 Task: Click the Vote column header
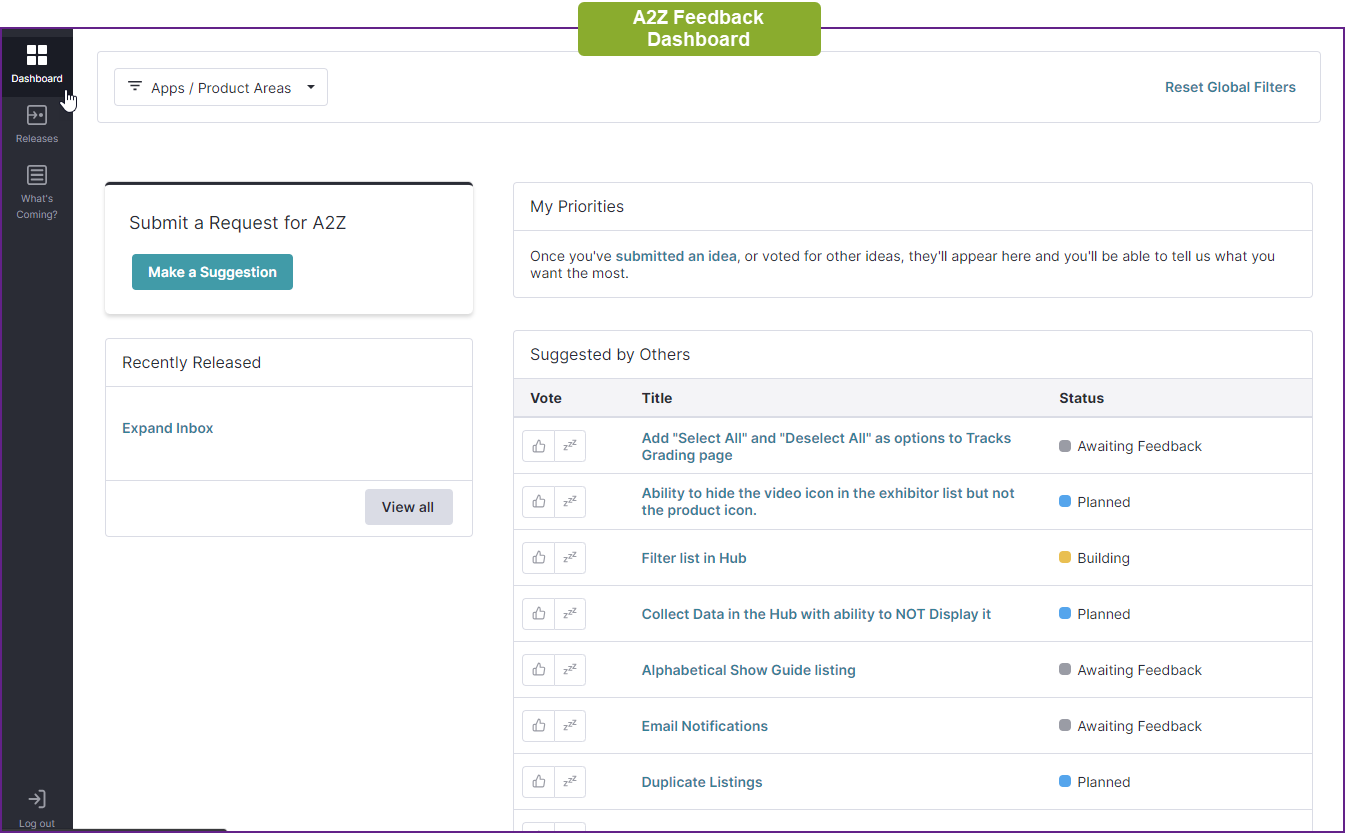(x=546, y=398)
